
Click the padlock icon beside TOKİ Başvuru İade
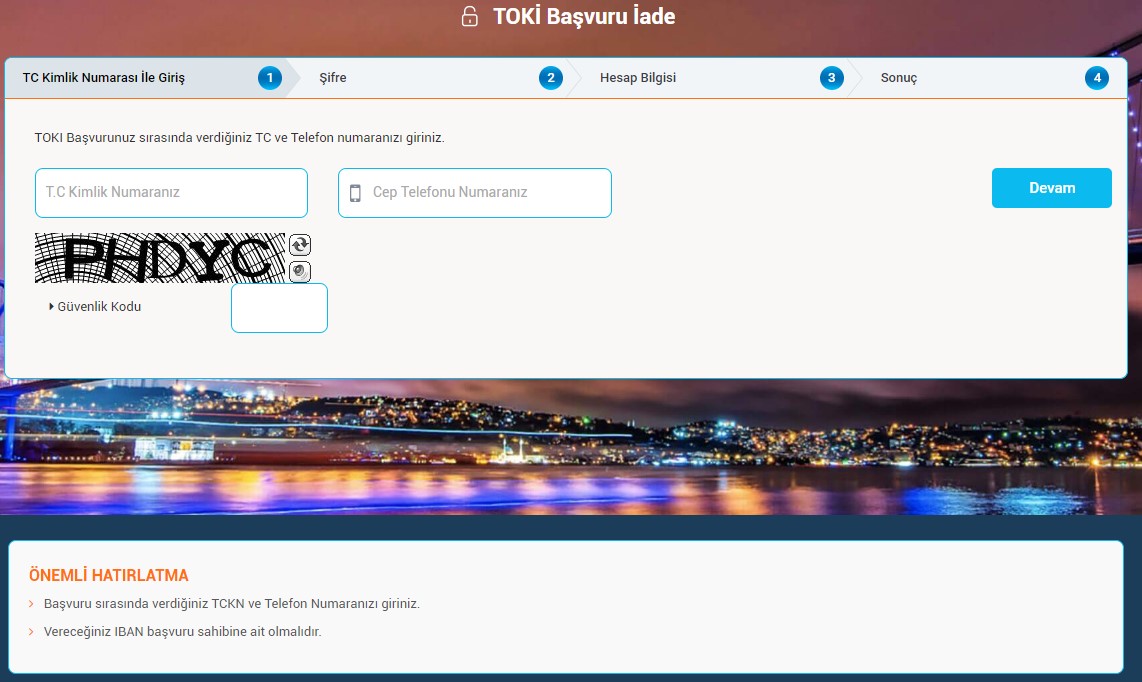(470, 16)
